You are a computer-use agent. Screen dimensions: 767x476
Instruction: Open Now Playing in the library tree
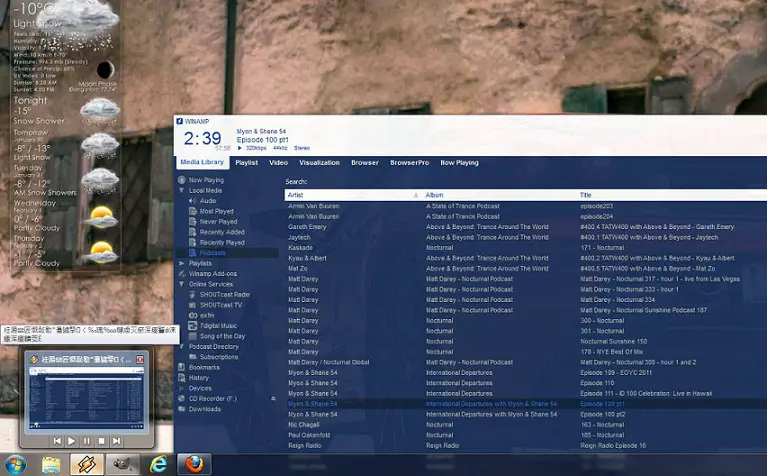206,180
